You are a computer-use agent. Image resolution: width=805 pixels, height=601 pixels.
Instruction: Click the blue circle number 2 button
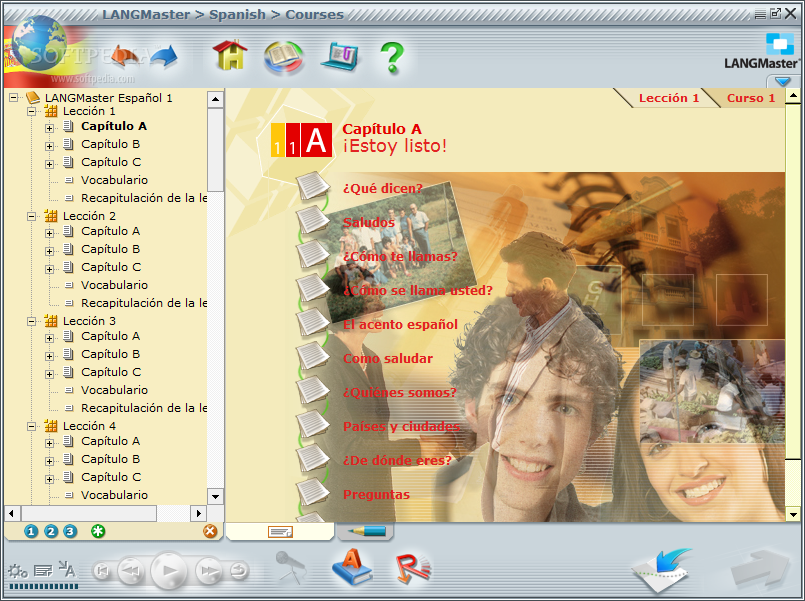pyautogui.click(x=51, y=531)
